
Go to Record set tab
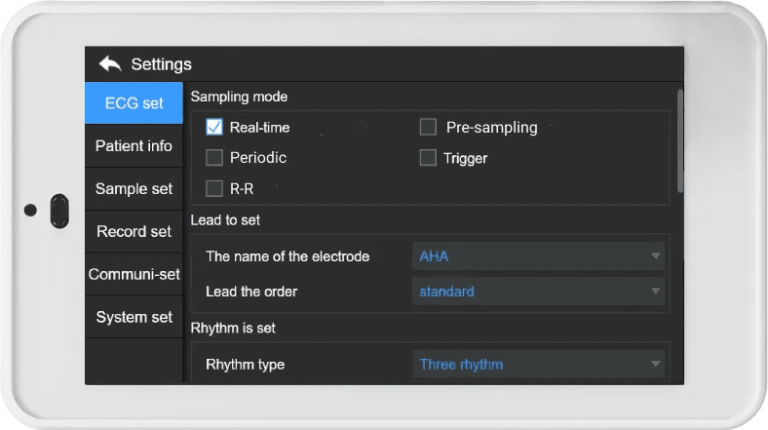tap(134, 232)
